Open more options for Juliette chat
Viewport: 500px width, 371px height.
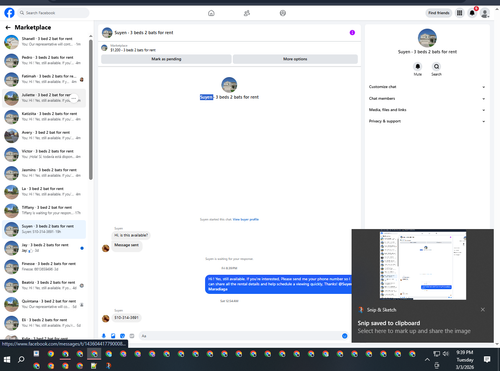coord(74,98)
